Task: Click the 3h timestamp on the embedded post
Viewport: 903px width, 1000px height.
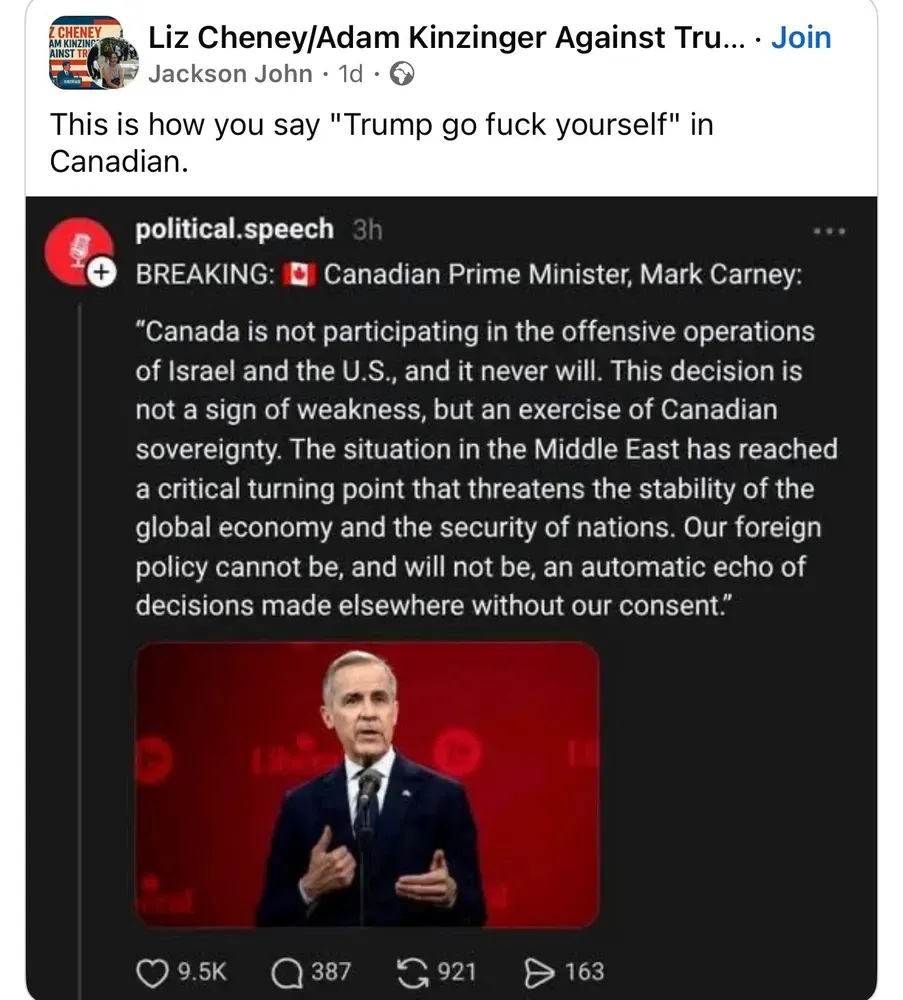Action: (x=367, y=230)
